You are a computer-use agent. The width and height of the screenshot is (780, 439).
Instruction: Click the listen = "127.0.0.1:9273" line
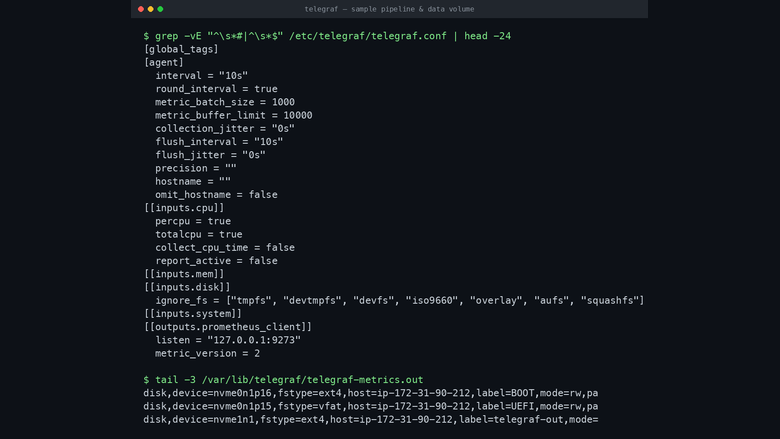[228, 340]
